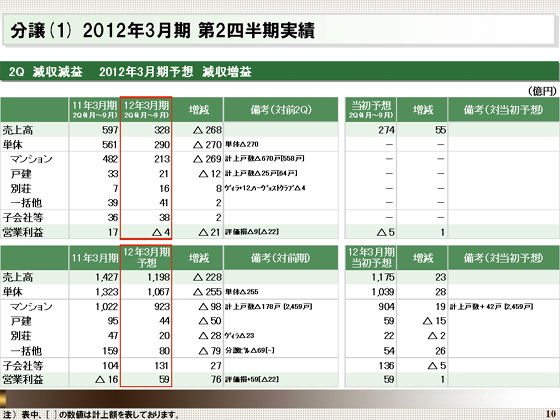Image resolution: width=560 pixels, height=420 pixels.
Task: Select the 単体 initial forecast 1,039
Action: click(x=383, y=292)
